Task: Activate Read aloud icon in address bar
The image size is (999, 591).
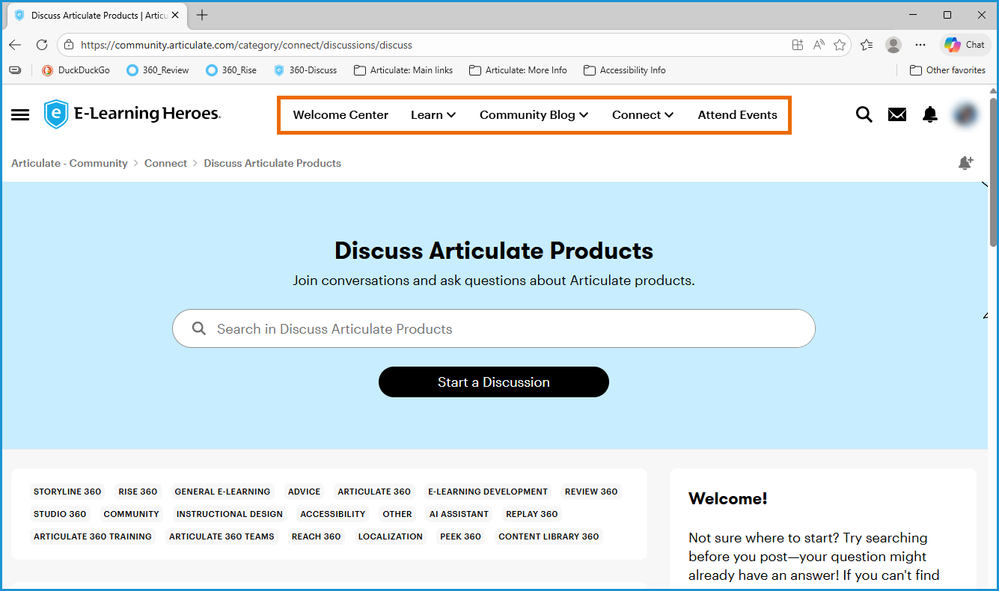Action: [819, 45]
